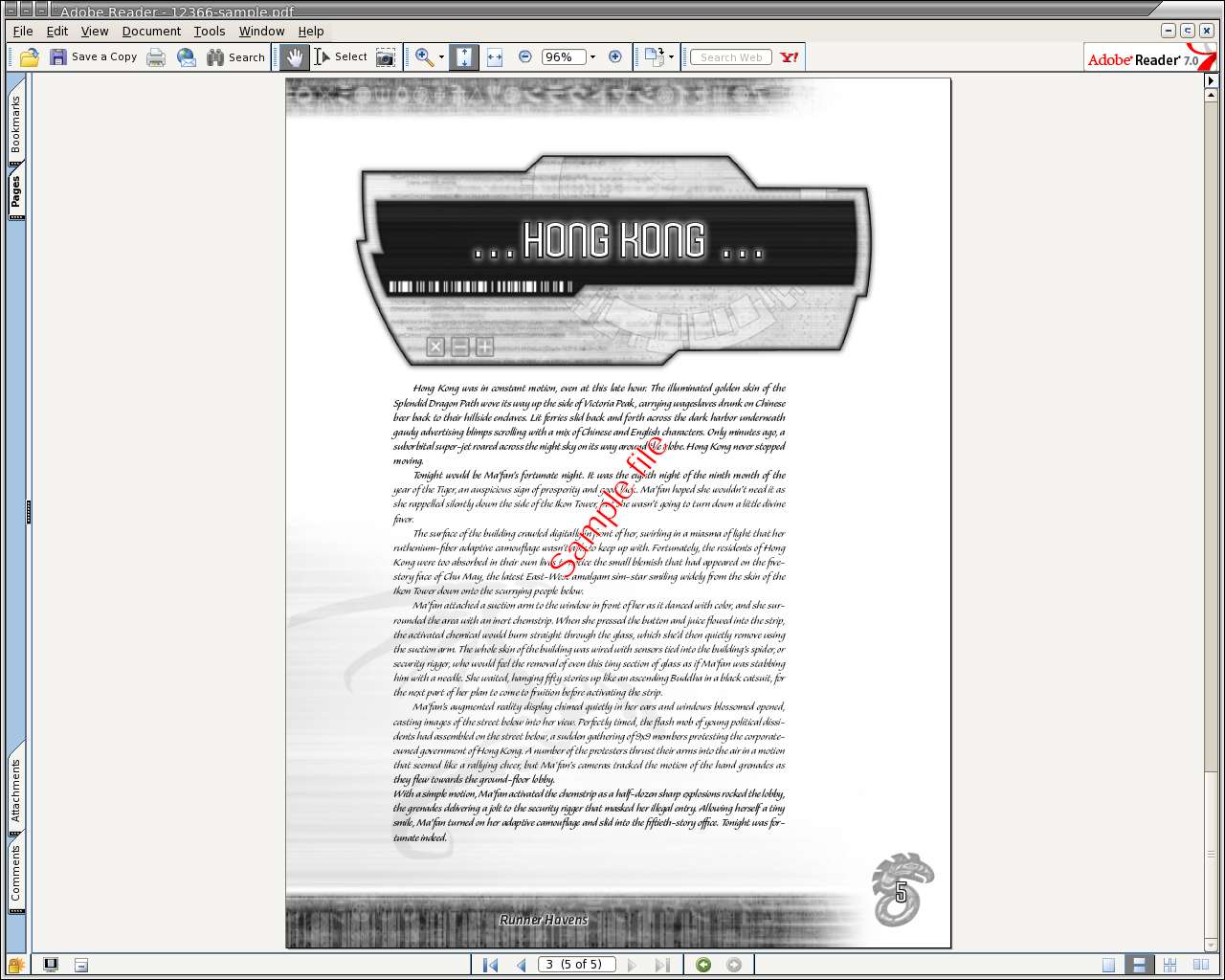The width and height of the screenshot is (1225, 980).
Task: Click the Fit Width icon
Action: click(495, 57)
